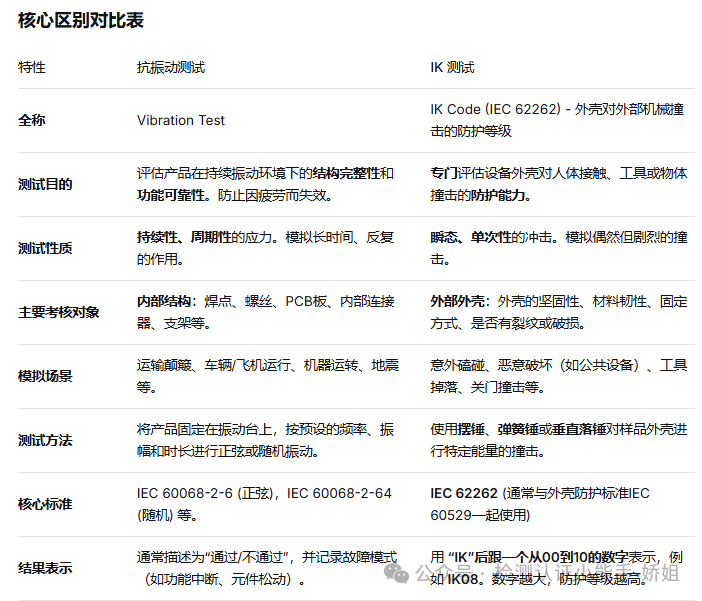
Task: Click the row label 模拟场景
Action: [45, 377]
